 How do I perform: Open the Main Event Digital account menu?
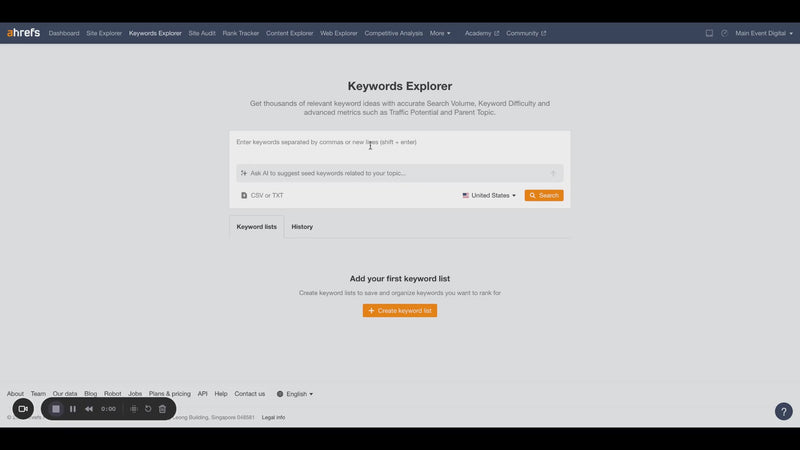click(763, 33)
